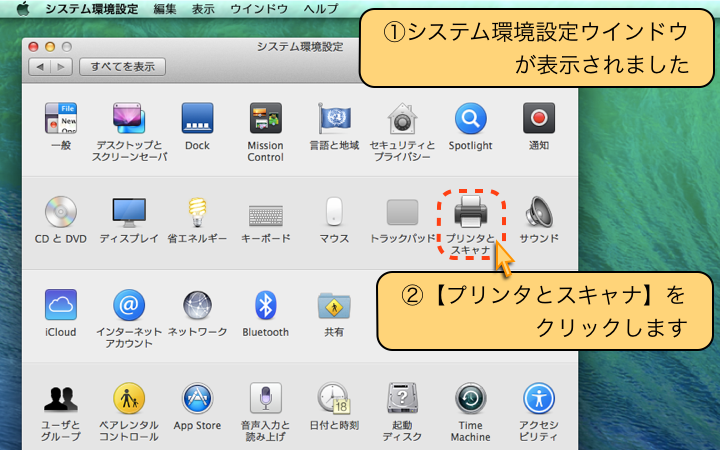Open ペアレンタルコントロール preferences
The height and width of the screenshot is (450, 720).
129,398
